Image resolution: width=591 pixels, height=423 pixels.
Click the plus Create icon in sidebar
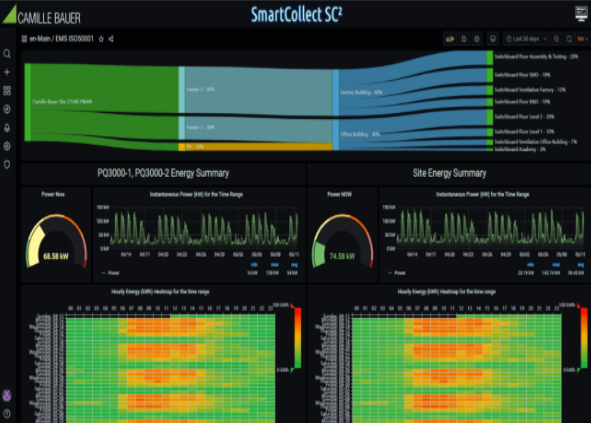pyautogui.click(x=7, y=72)
